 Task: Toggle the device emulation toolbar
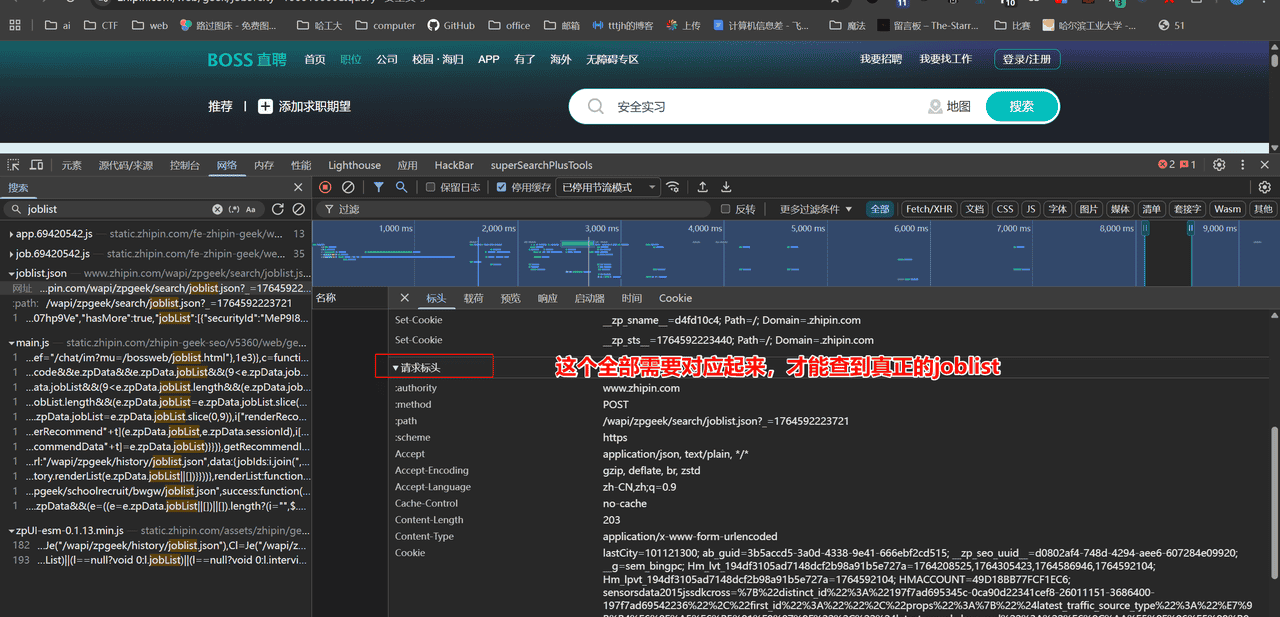(x=36, y=163)
